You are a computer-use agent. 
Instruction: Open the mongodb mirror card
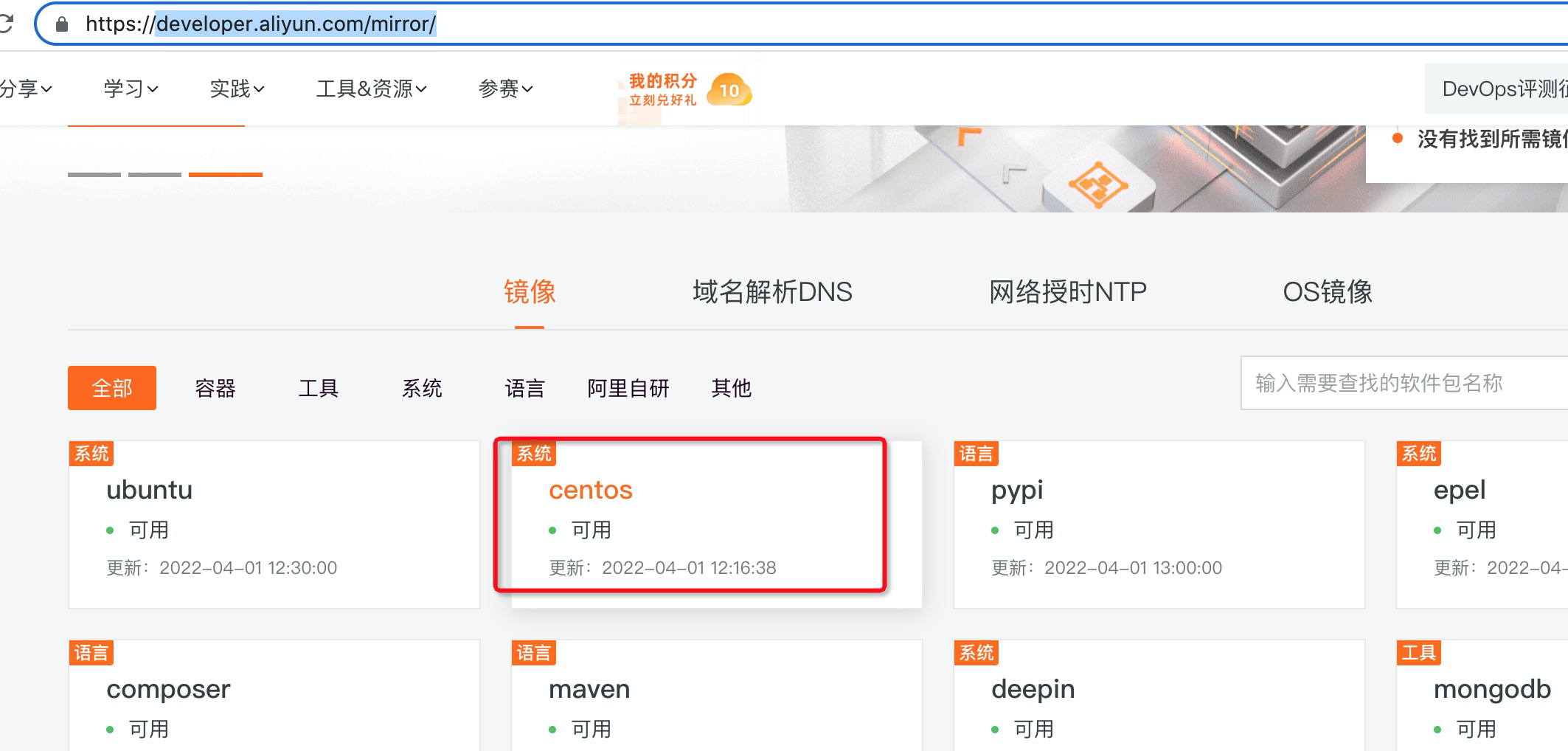1482,696
